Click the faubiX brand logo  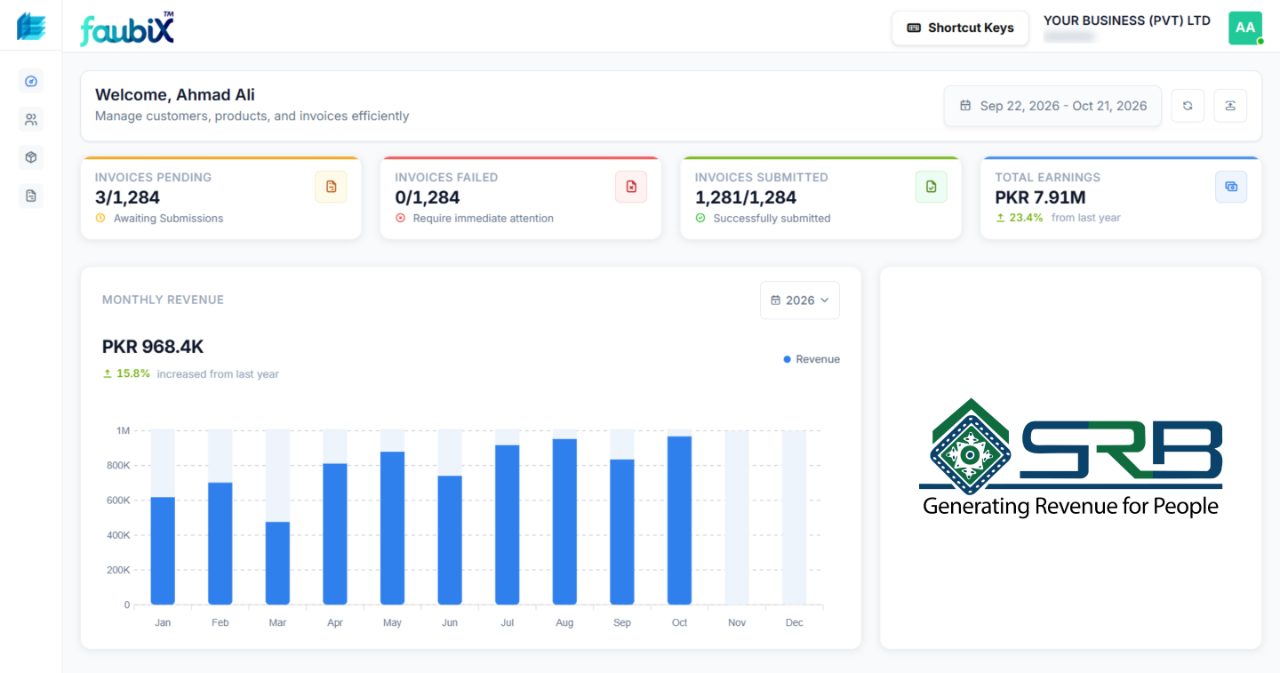click(x=127, y=28)
